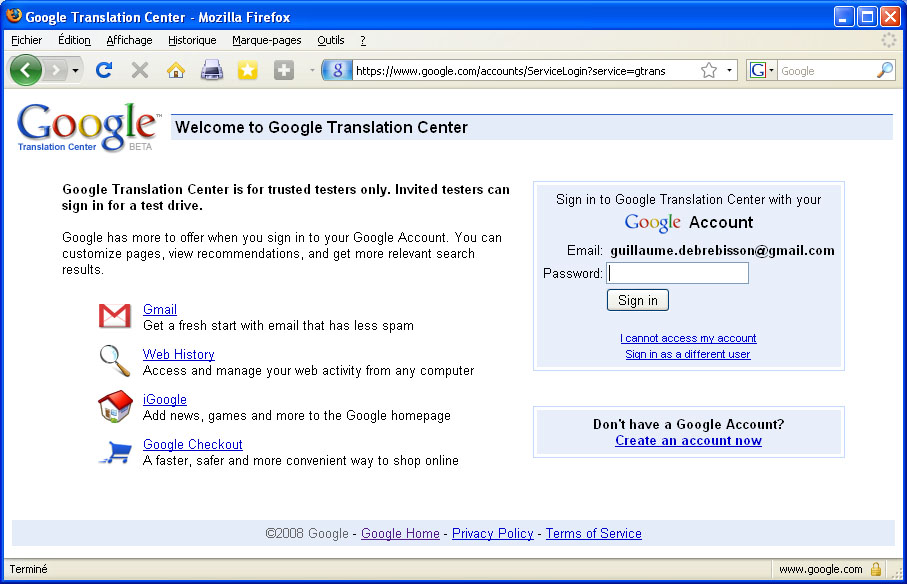Screen dimensions: 907x584
Task: Open the Privacy Policy footer link
Action: point(493,534)
